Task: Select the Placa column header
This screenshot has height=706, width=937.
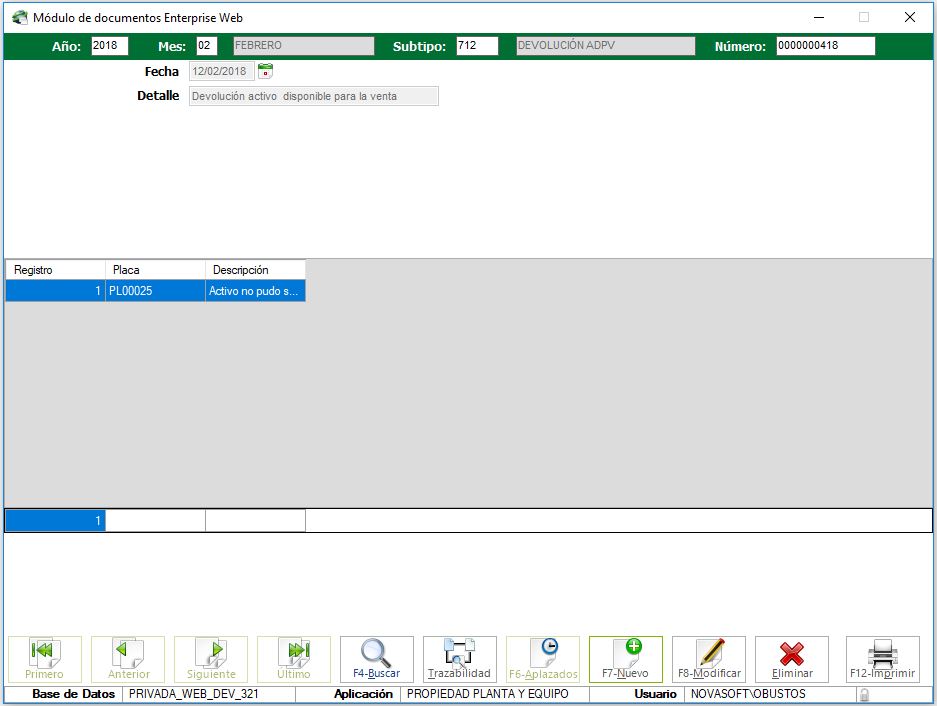Action: 155,270
